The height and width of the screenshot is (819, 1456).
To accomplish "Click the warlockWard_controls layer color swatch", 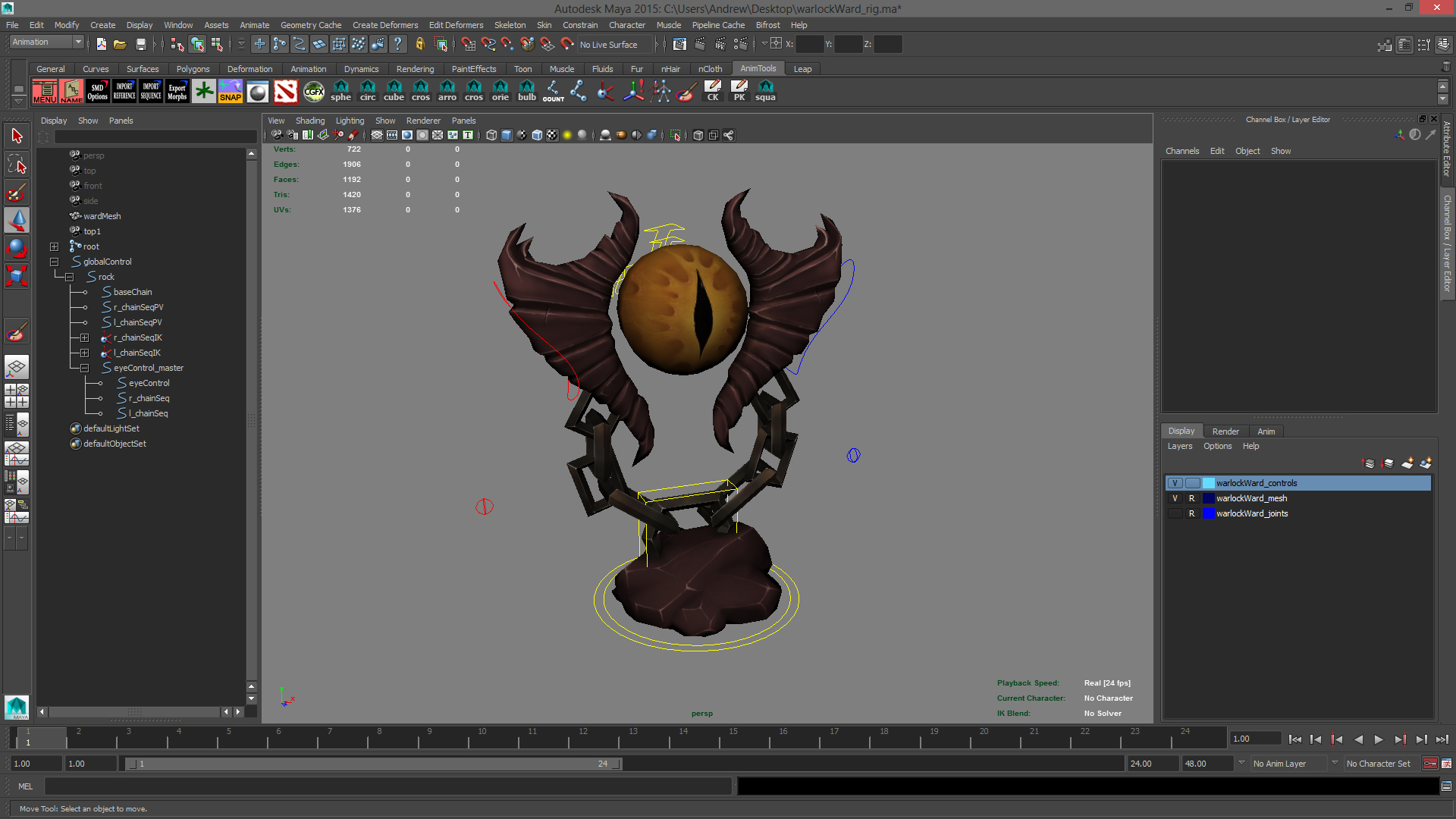I will [1209, 483].
